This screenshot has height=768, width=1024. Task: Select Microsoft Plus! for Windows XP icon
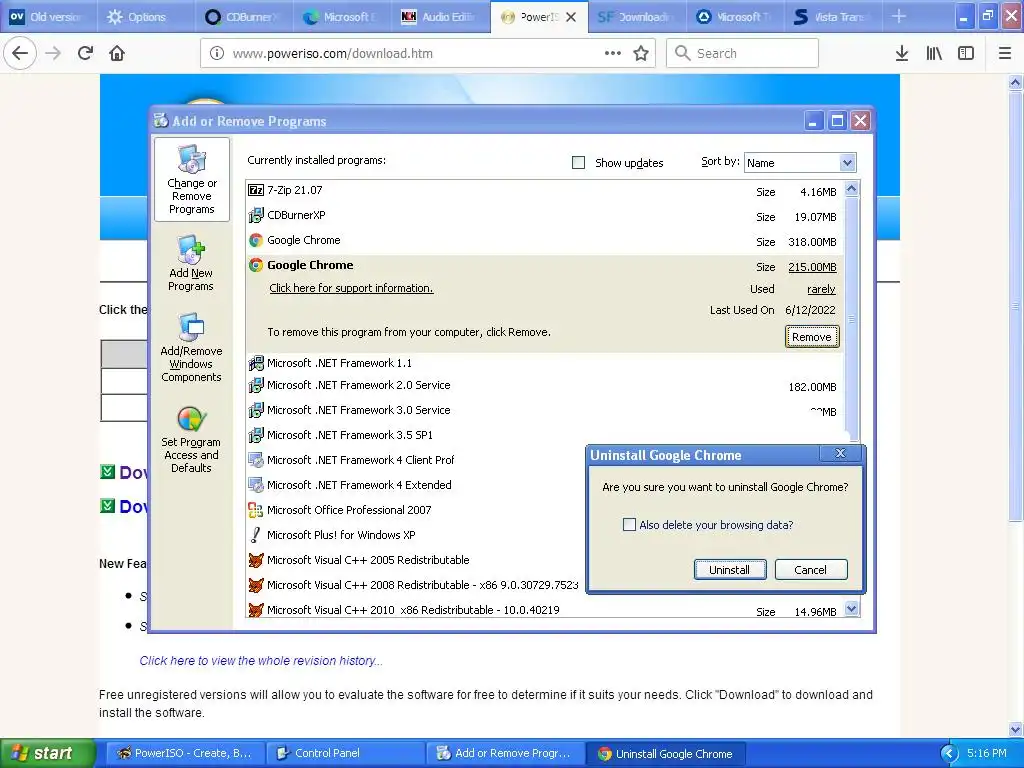(x=256, y=535)
